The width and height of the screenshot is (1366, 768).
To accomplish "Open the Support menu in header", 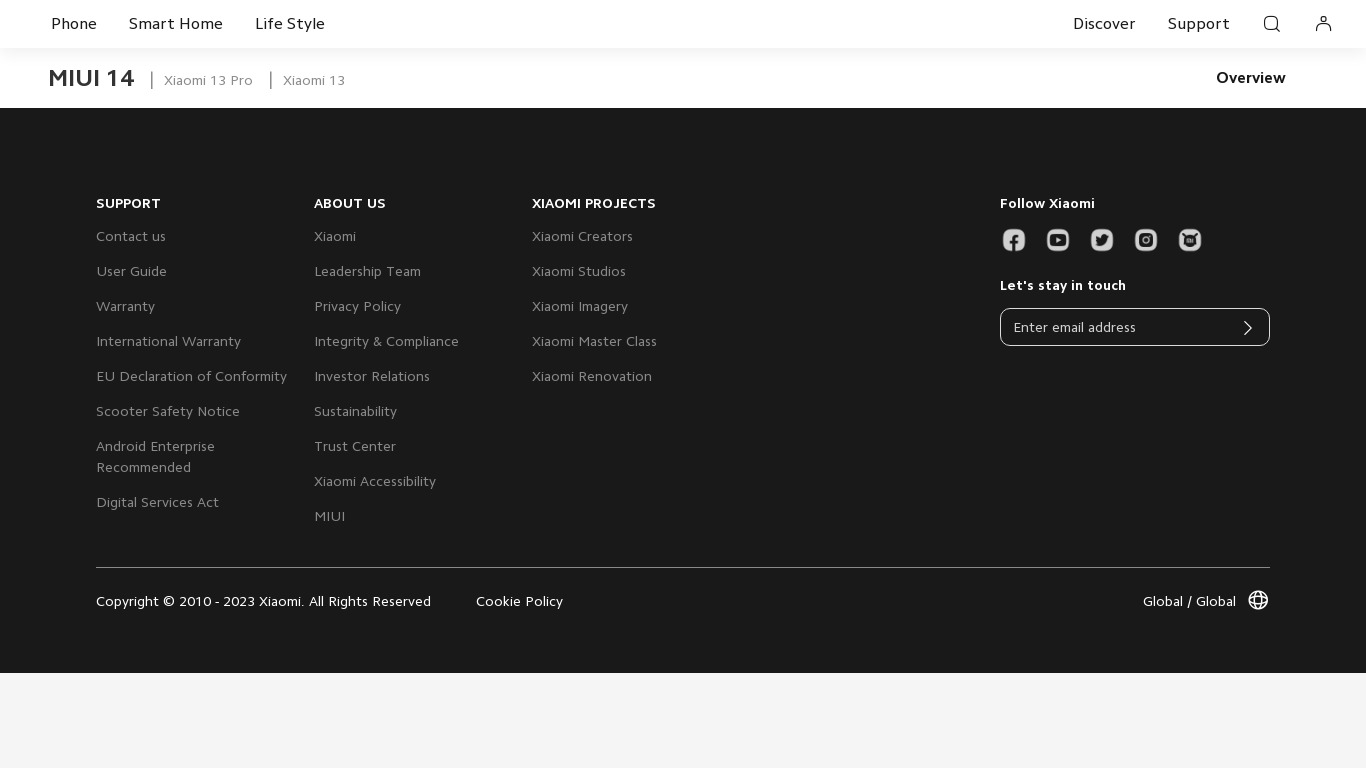I will pyautogui.click(x=1198, y=24).
